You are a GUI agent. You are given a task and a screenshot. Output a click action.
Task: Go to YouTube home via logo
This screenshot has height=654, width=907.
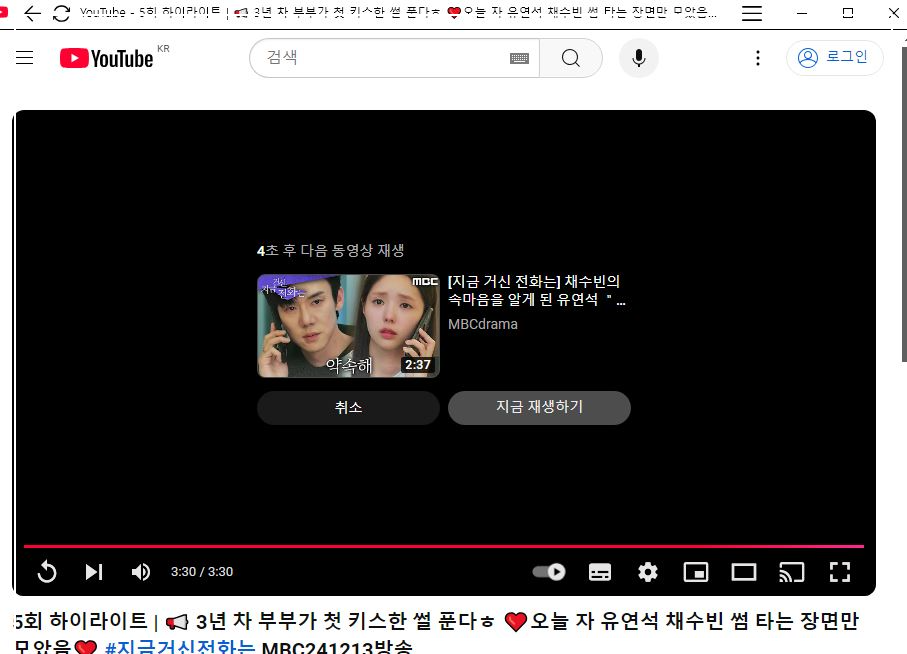pos(107,58)
